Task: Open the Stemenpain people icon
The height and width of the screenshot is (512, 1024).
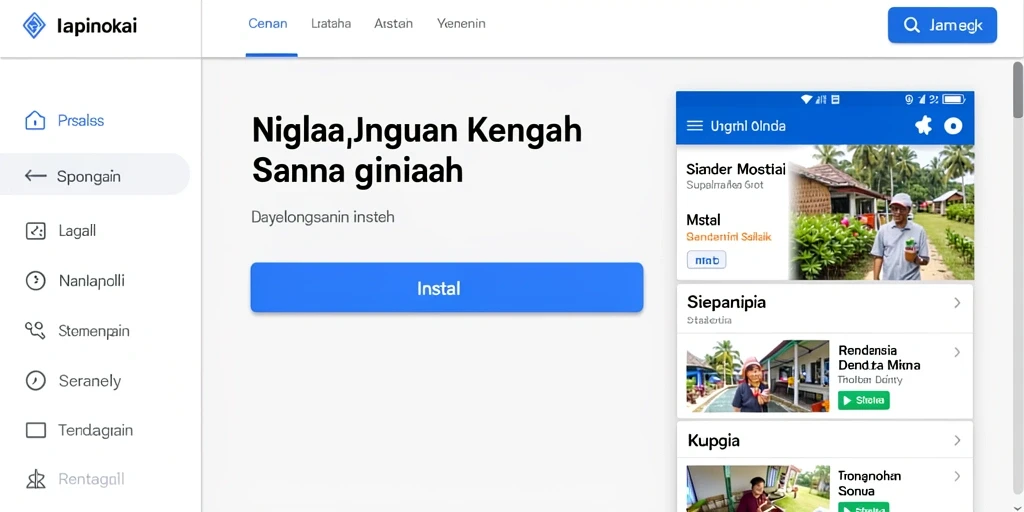Action: coord(35,330)
